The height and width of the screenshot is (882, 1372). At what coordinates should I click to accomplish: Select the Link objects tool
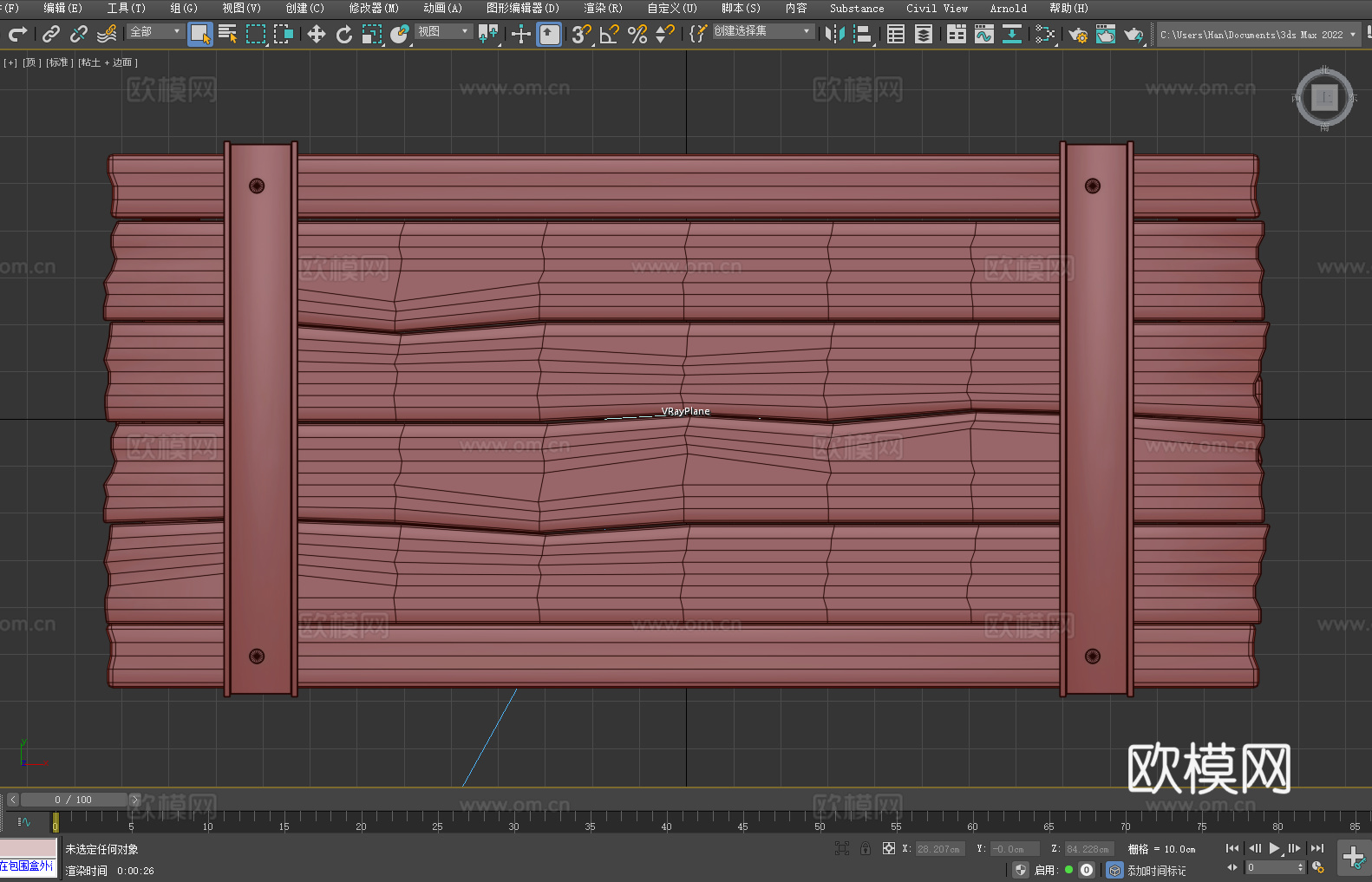click(x=51, y=34)
